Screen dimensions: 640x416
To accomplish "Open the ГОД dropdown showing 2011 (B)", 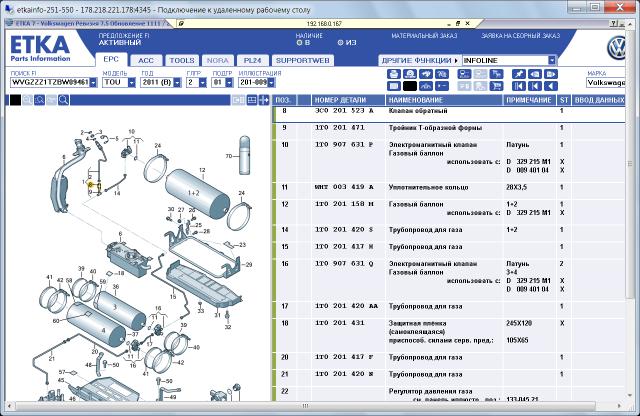I will click(x=177, y=82).
